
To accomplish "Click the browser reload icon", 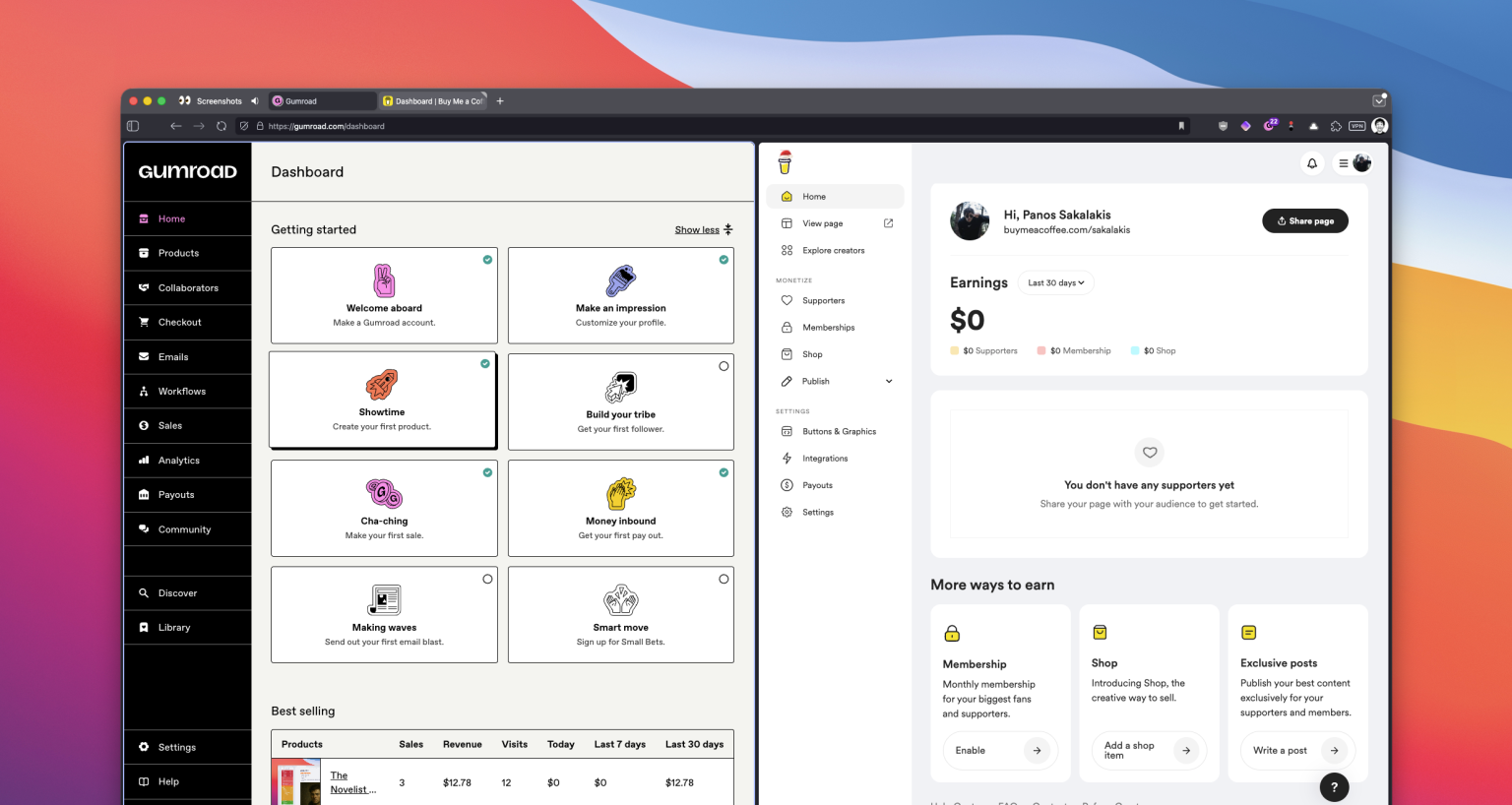I will pyautogui.click(x=221, y=126).
